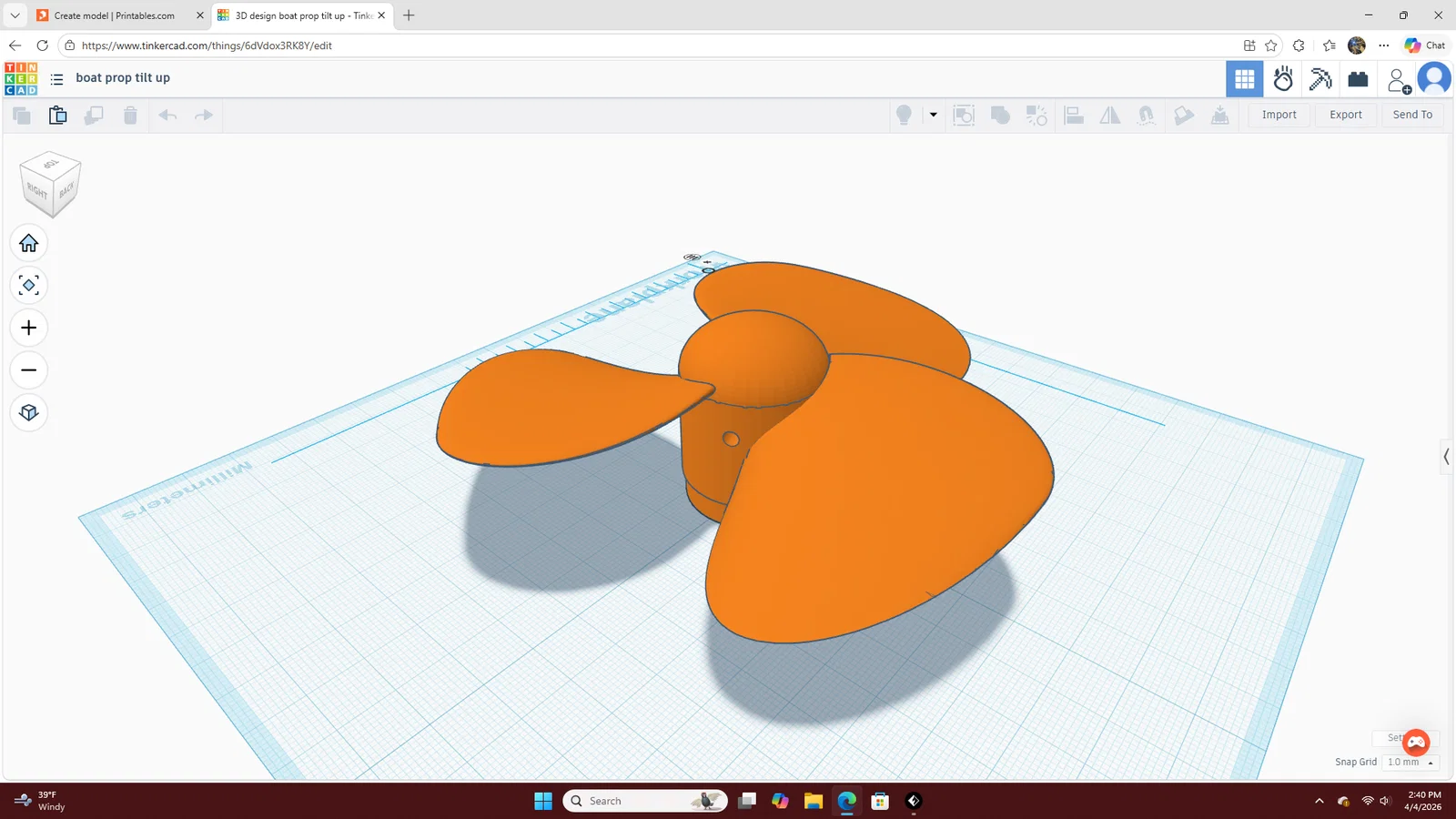Click the Ungroup shapes tool
The image size is (1456, 819).
pyautogui.click(x=1036, y=115)
